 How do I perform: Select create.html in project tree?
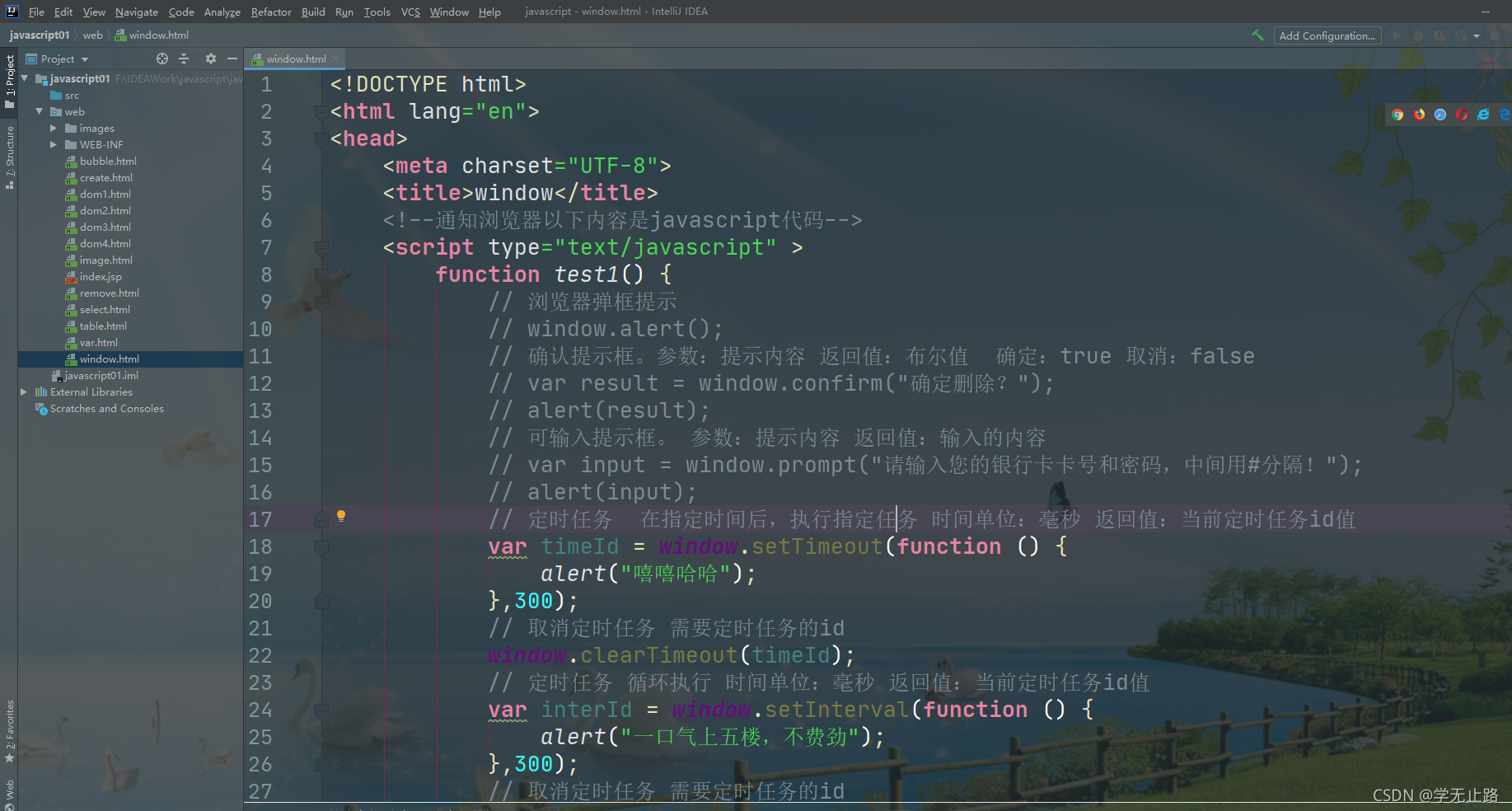(105, 177)
